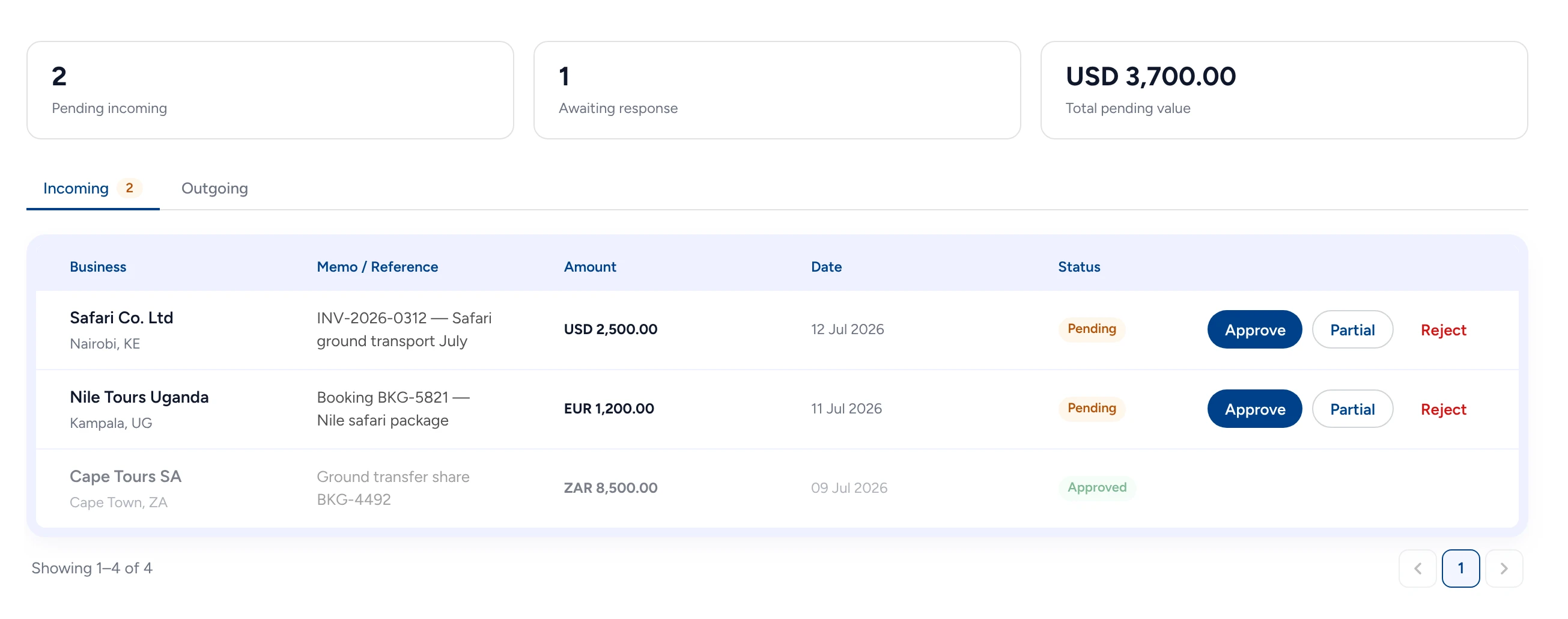1568x619 pixels.
Task: Click the Ground transfer share BKG-4492 memo
Action: (x=394, y=487)
